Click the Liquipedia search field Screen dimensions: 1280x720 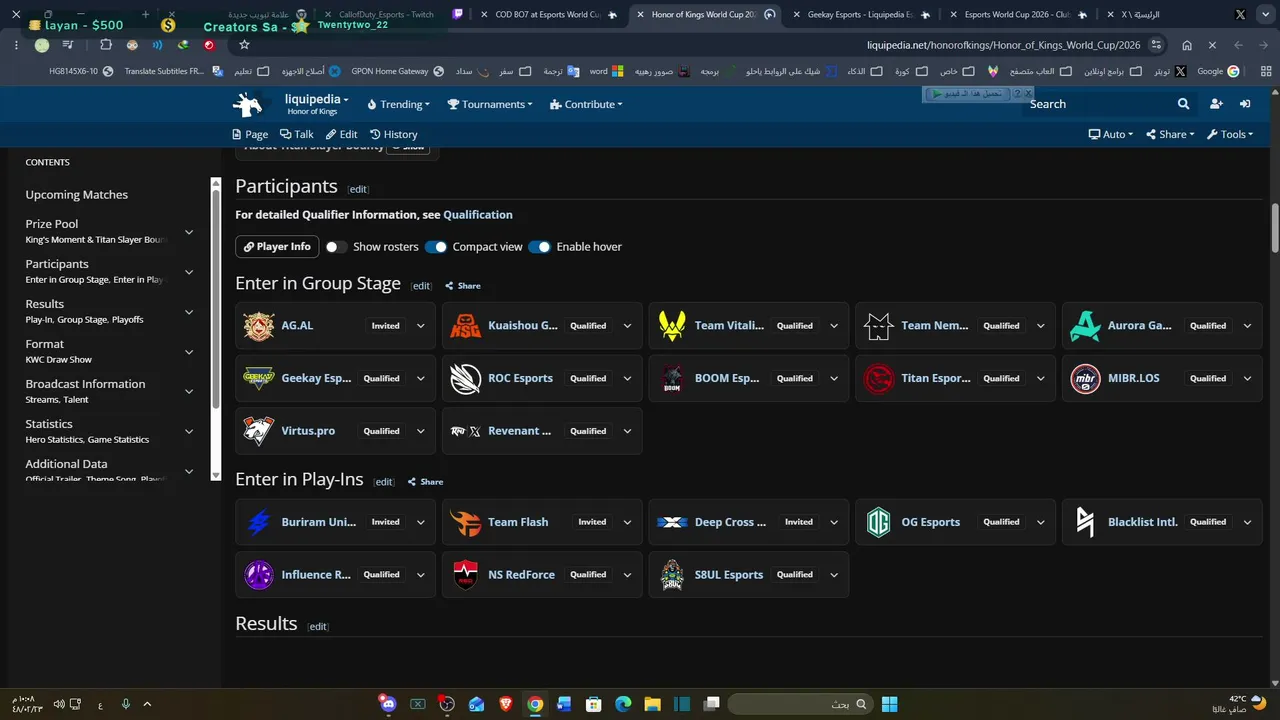pyautogui.click(x=1098, y=104)
